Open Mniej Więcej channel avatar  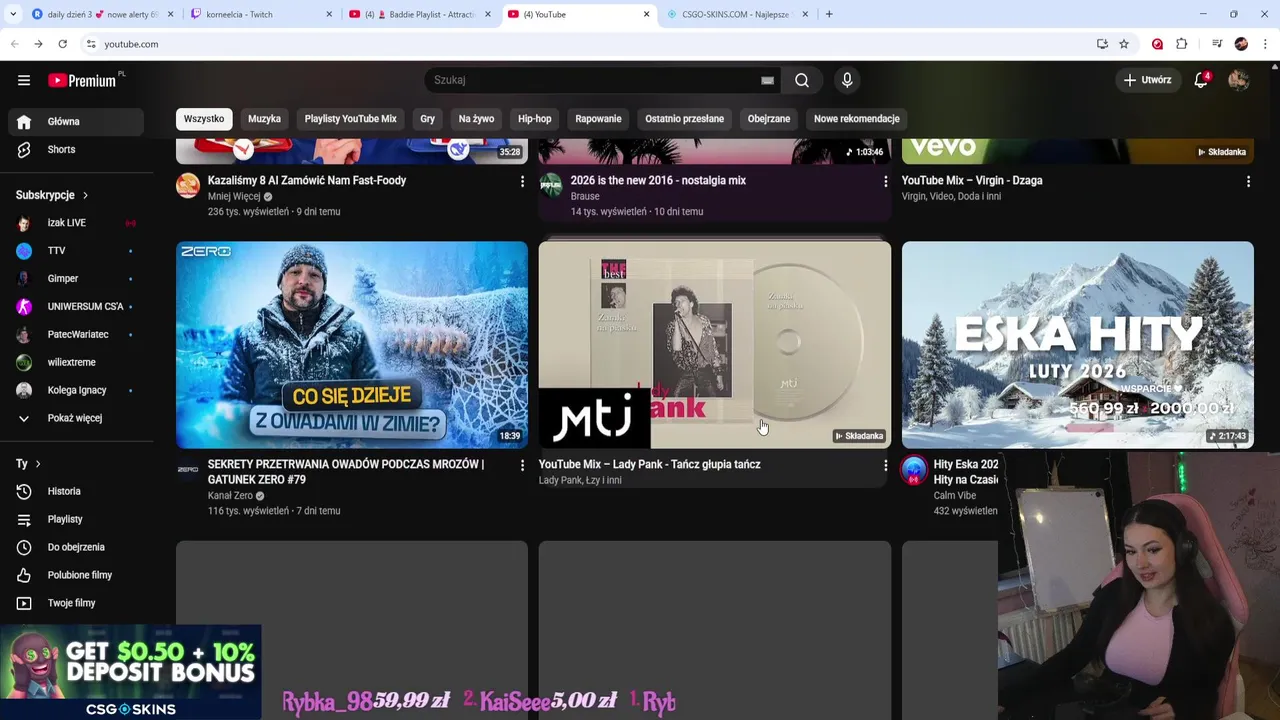click(188, 185)
